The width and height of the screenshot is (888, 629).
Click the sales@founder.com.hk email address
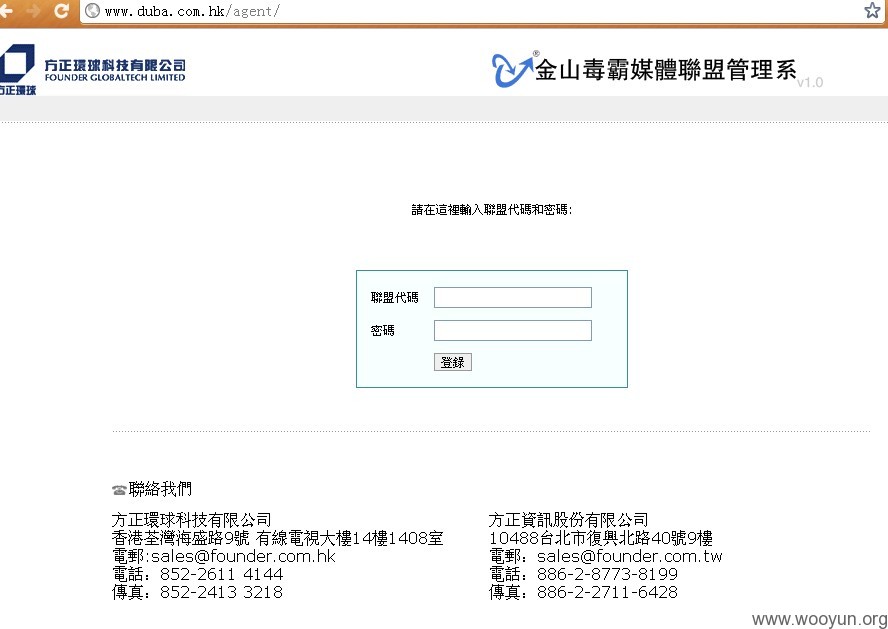244,556
